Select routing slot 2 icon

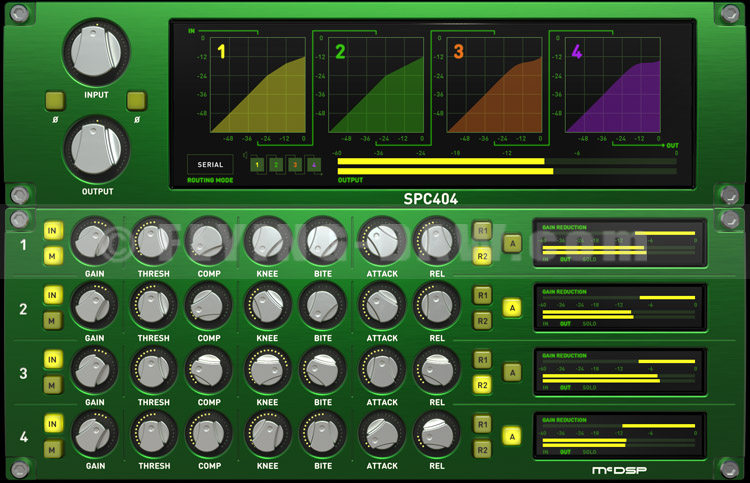276,165
